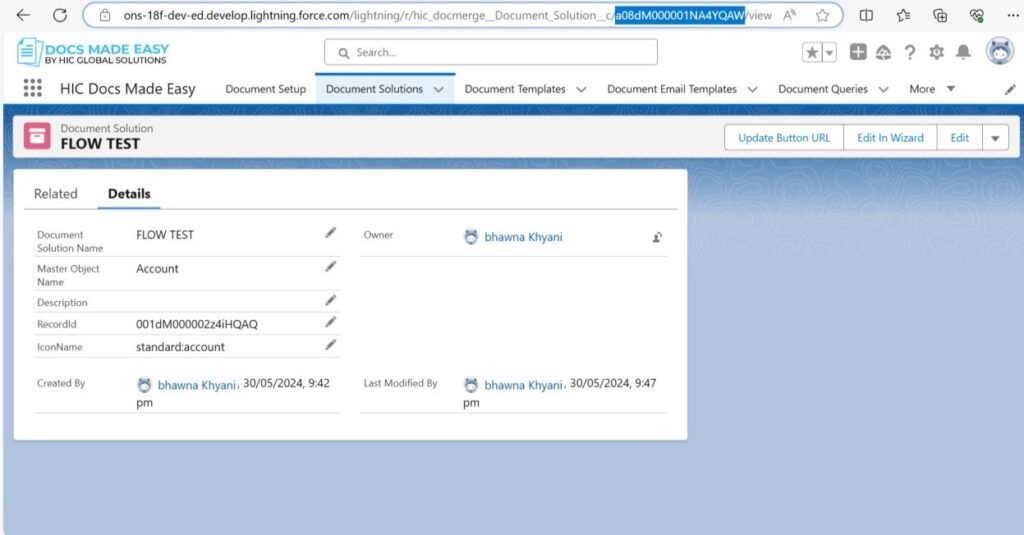Open the browser collections icon
Viewport: 1024px width, 535px height.
pyautogui.click(x=940, y=15)
